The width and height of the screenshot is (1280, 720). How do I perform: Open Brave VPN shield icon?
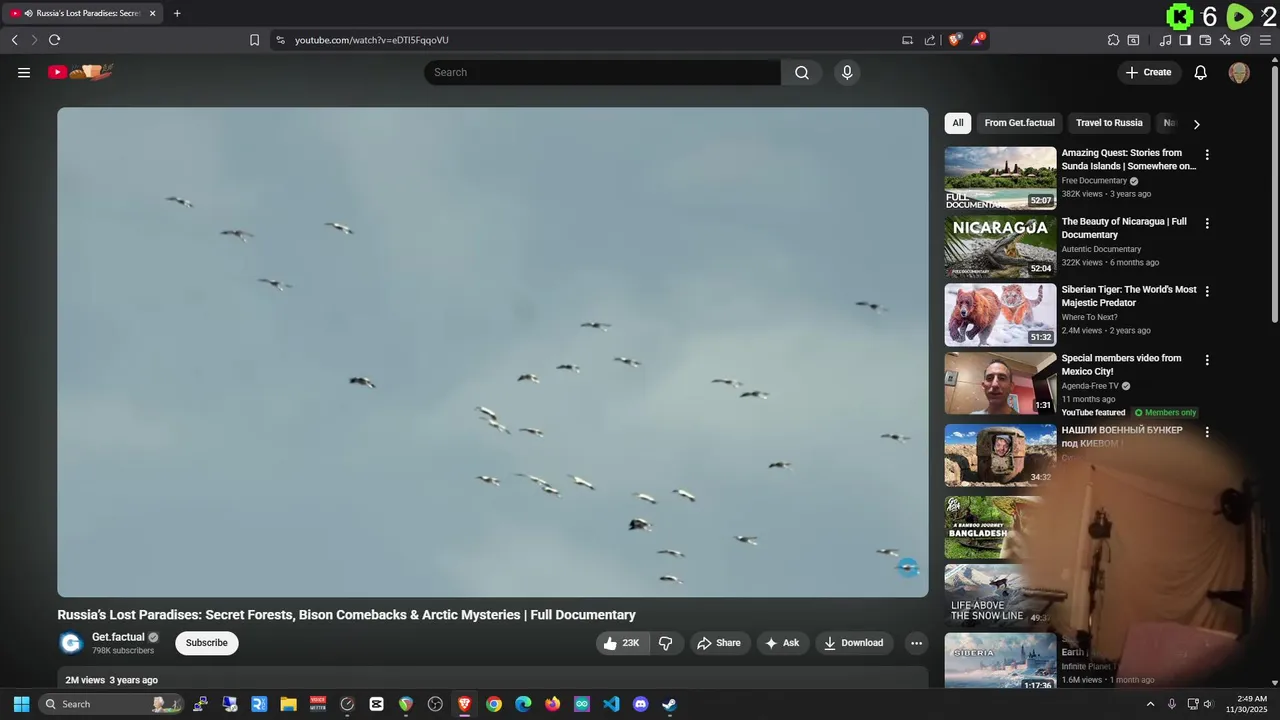pyautogui.click(x=1245, y=40)
